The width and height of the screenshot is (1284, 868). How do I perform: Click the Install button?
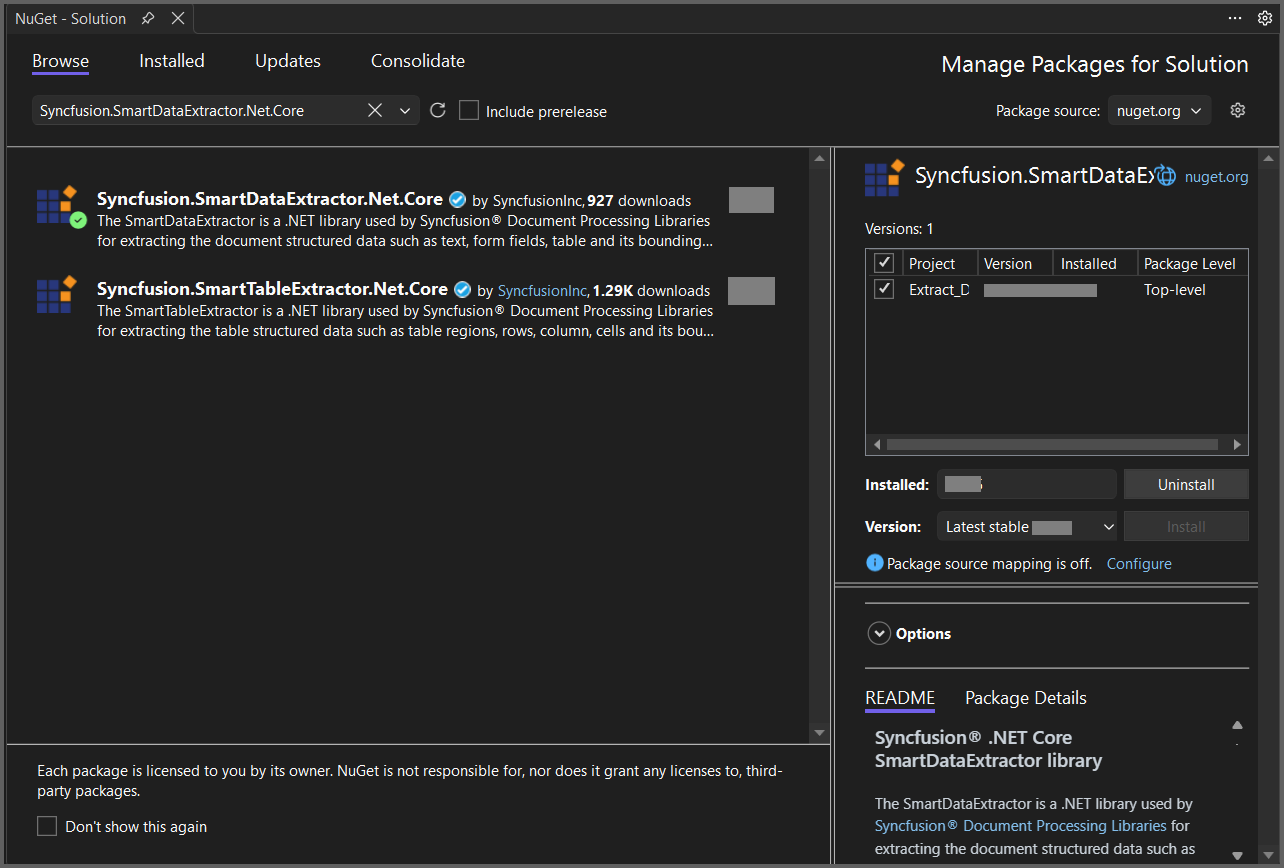[x=1186, y=526]
